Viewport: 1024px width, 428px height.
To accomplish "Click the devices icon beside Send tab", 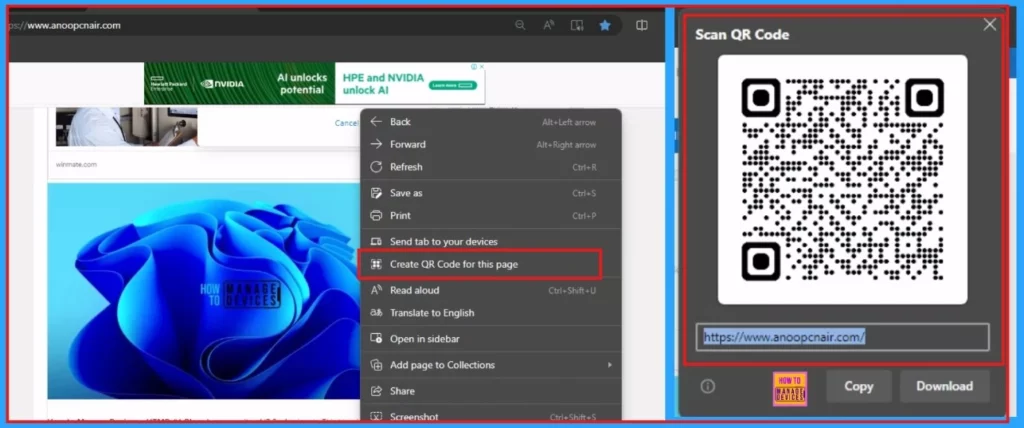I will pyautogui.click(x=376, y=242).
